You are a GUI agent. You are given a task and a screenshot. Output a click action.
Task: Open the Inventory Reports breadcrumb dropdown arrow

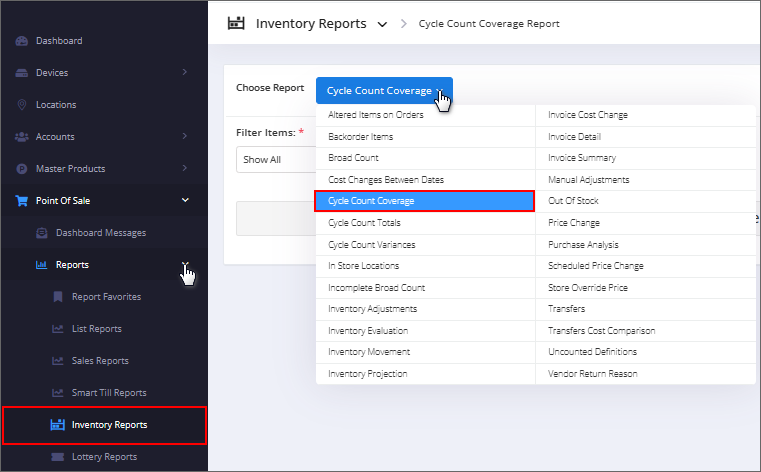pyautogui.click(x=382, y=24)
